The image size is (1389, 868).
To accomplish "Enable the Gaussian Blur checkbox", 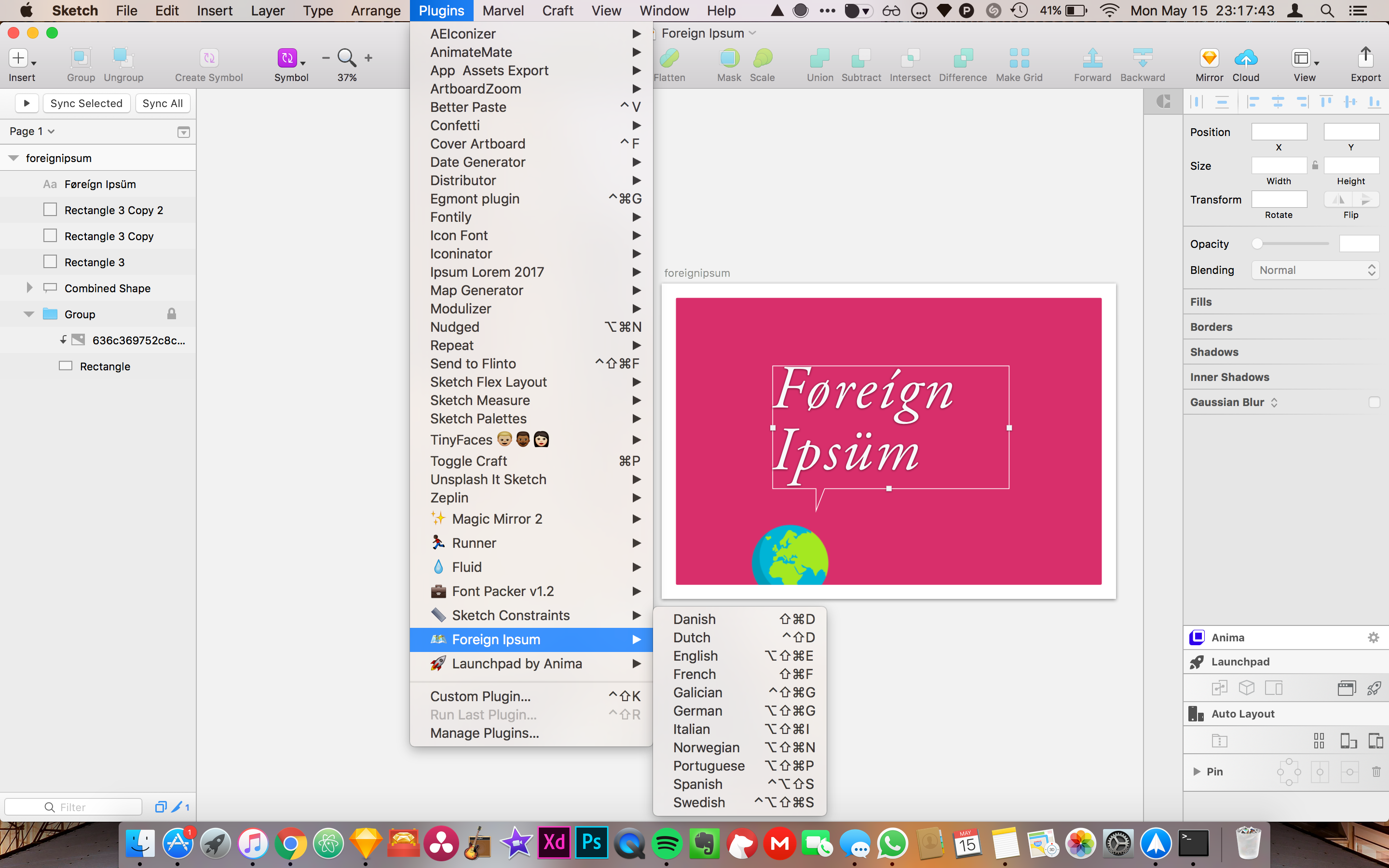I will [x=1374, y=402].
